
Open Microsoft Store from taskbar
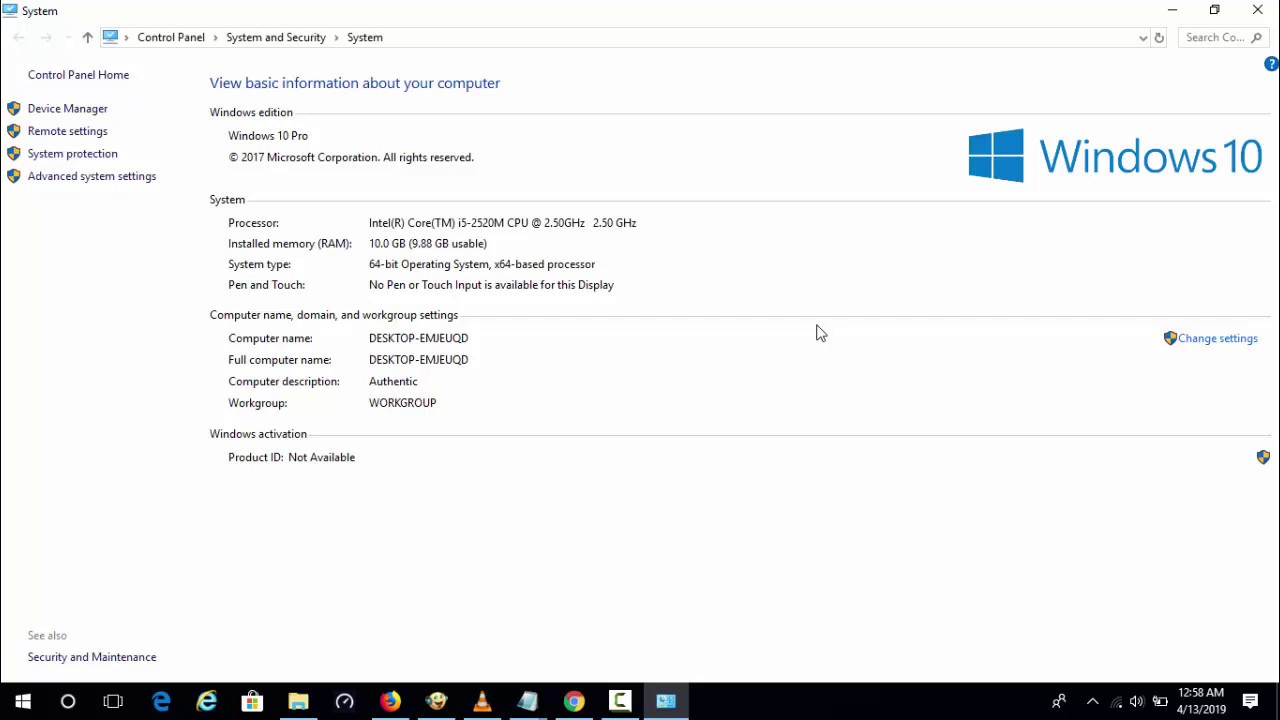tap(252, 701)
